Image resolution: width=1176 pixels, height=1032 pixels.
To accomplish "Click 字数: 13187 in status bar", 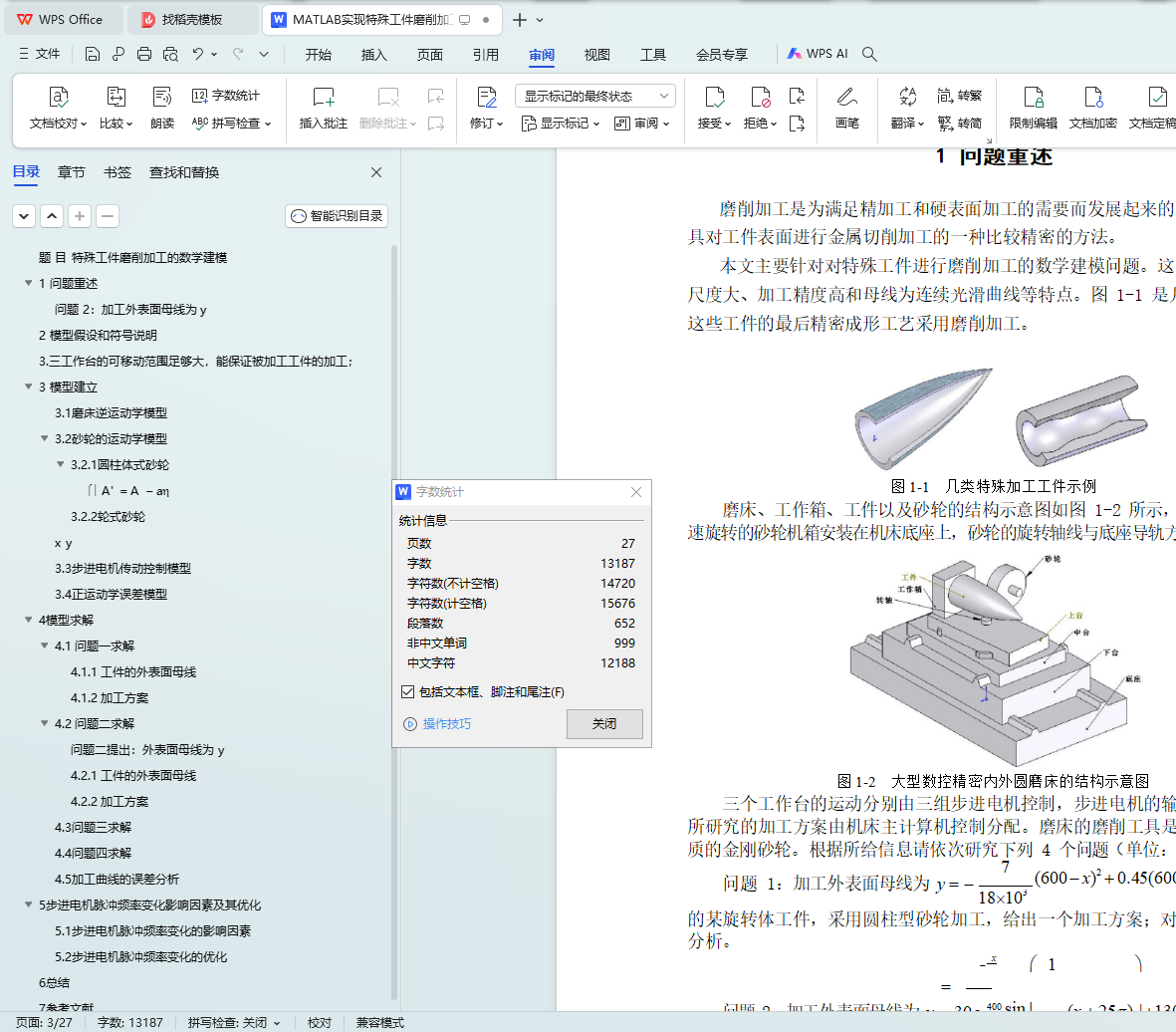I will coord(129,1022).
